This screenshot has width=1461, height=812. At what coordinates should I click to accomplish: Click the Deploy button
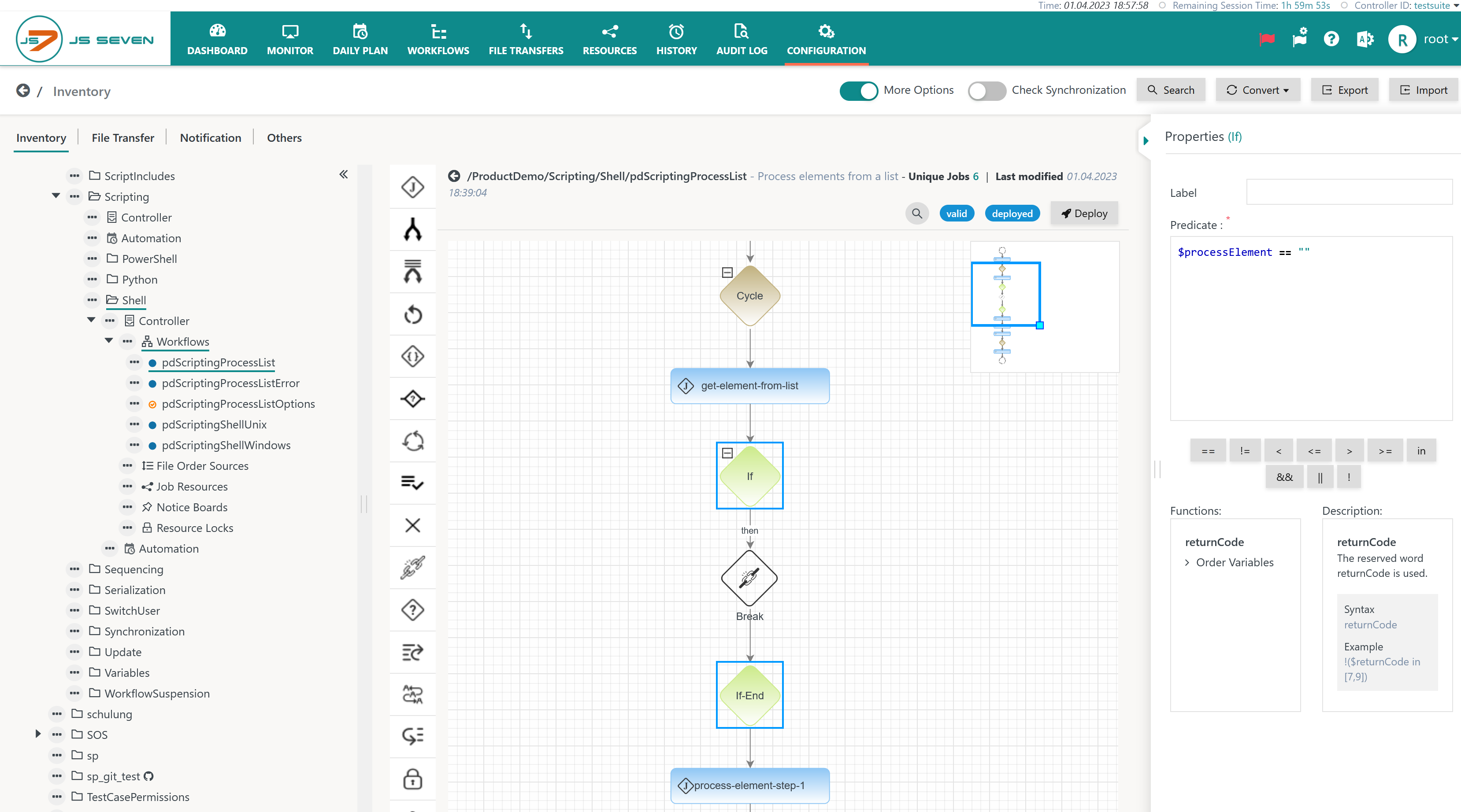[x=1084, y=214]
